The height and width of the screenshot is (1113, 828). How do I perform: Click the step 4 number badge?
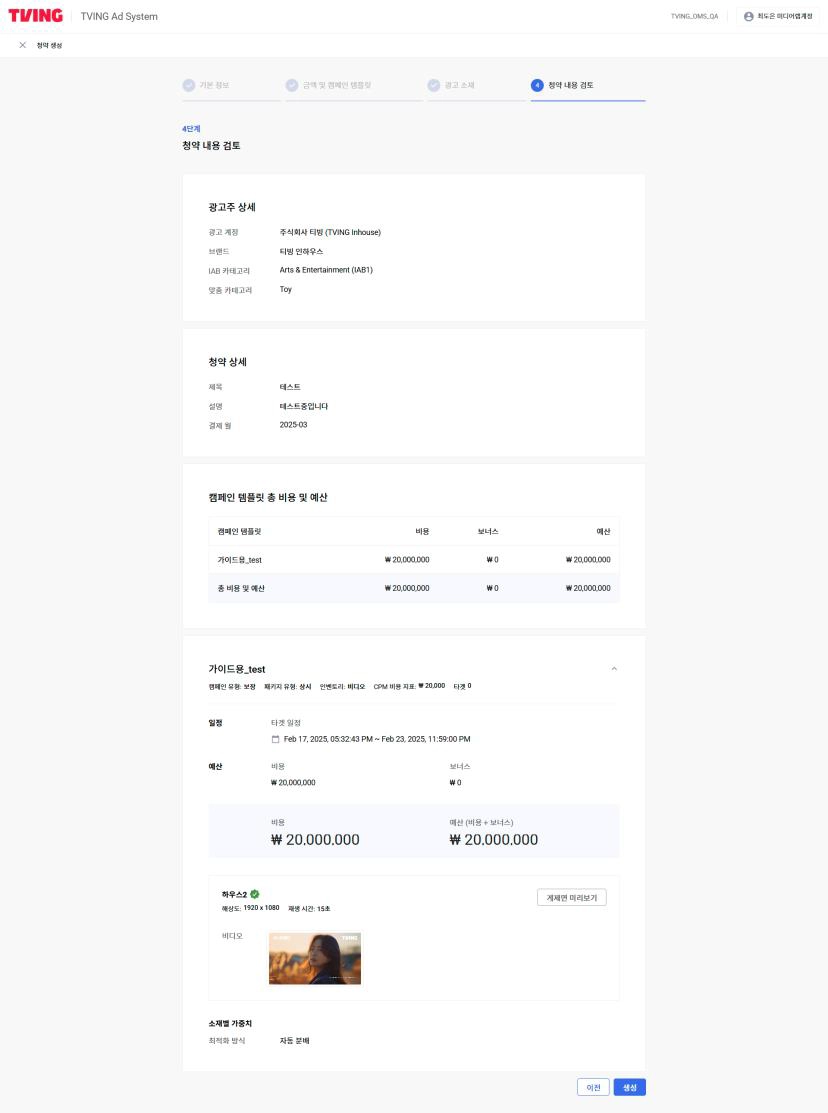point(537,85)
